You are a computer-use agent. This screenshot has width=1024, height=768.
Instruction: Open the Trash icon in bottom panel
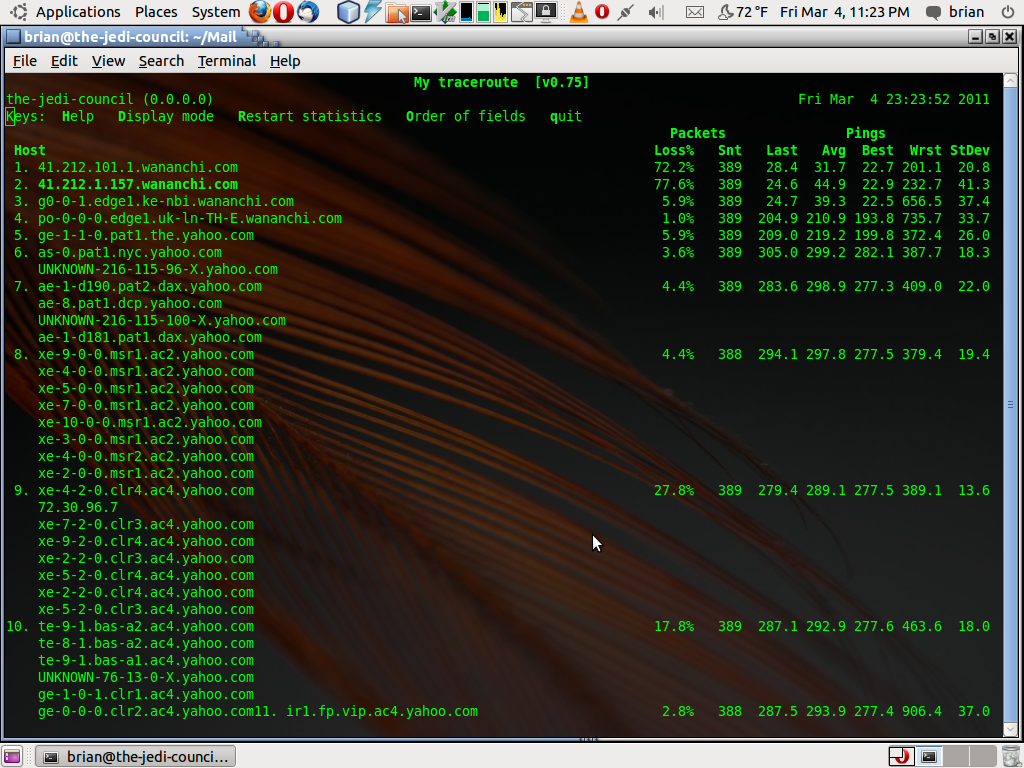(x=1010, y=756)
